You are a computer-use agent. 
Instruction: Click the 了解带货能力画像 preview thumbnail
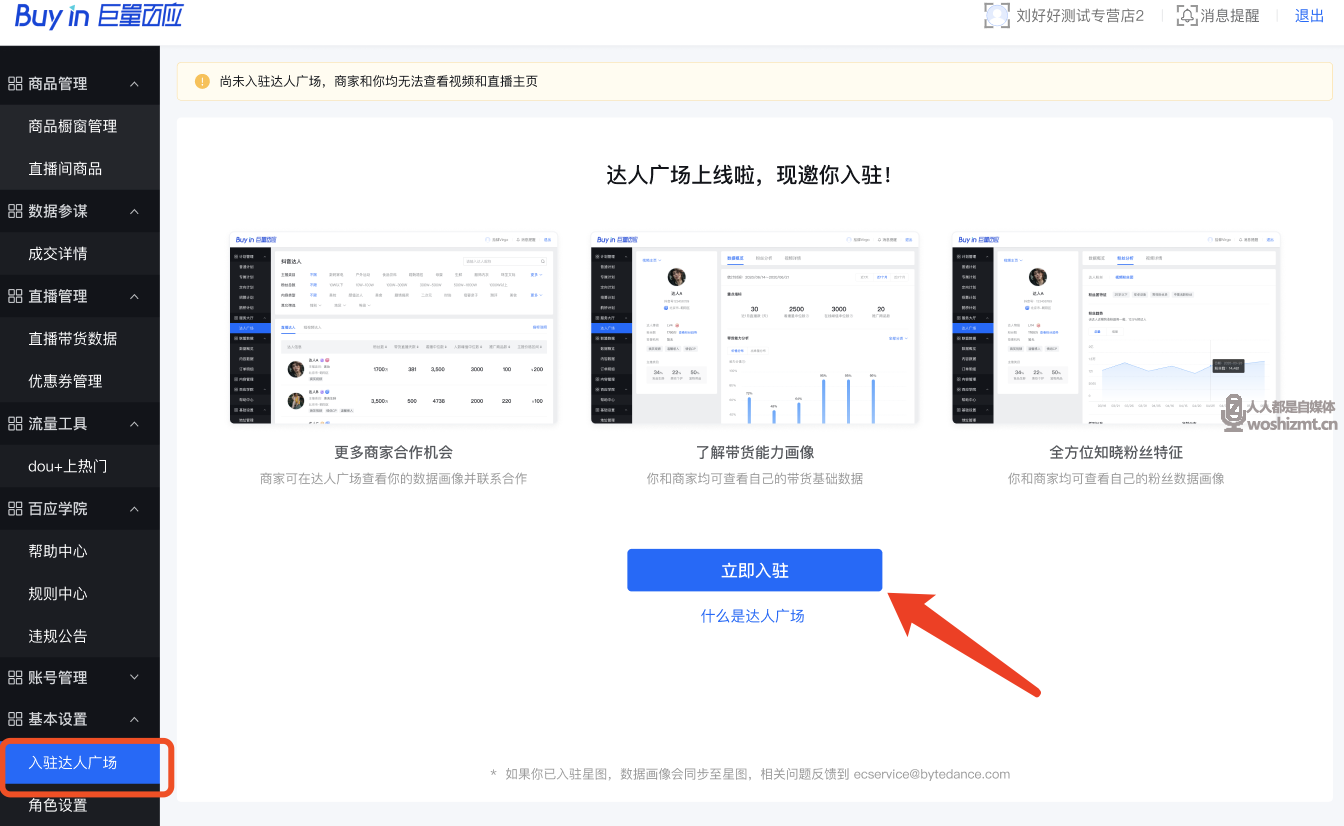pos(755,328)
